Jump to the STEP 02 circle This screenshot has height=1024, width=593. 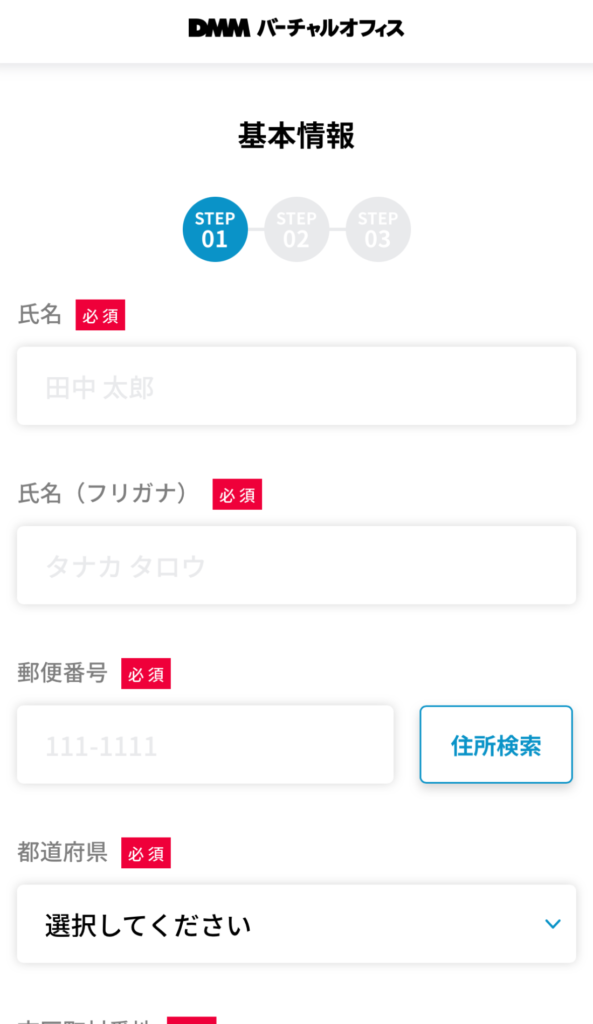296,229
